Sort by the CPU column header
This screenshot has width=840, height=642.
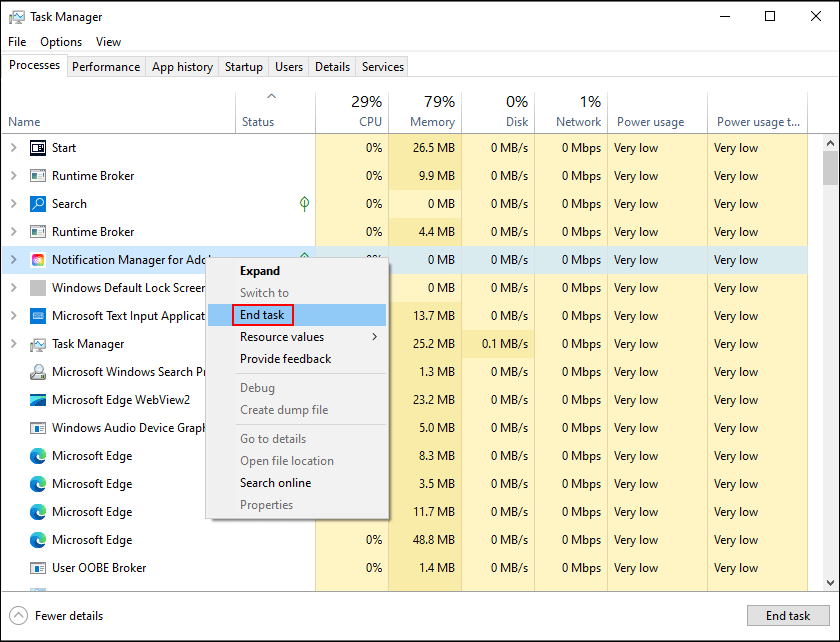pos(352,113)
